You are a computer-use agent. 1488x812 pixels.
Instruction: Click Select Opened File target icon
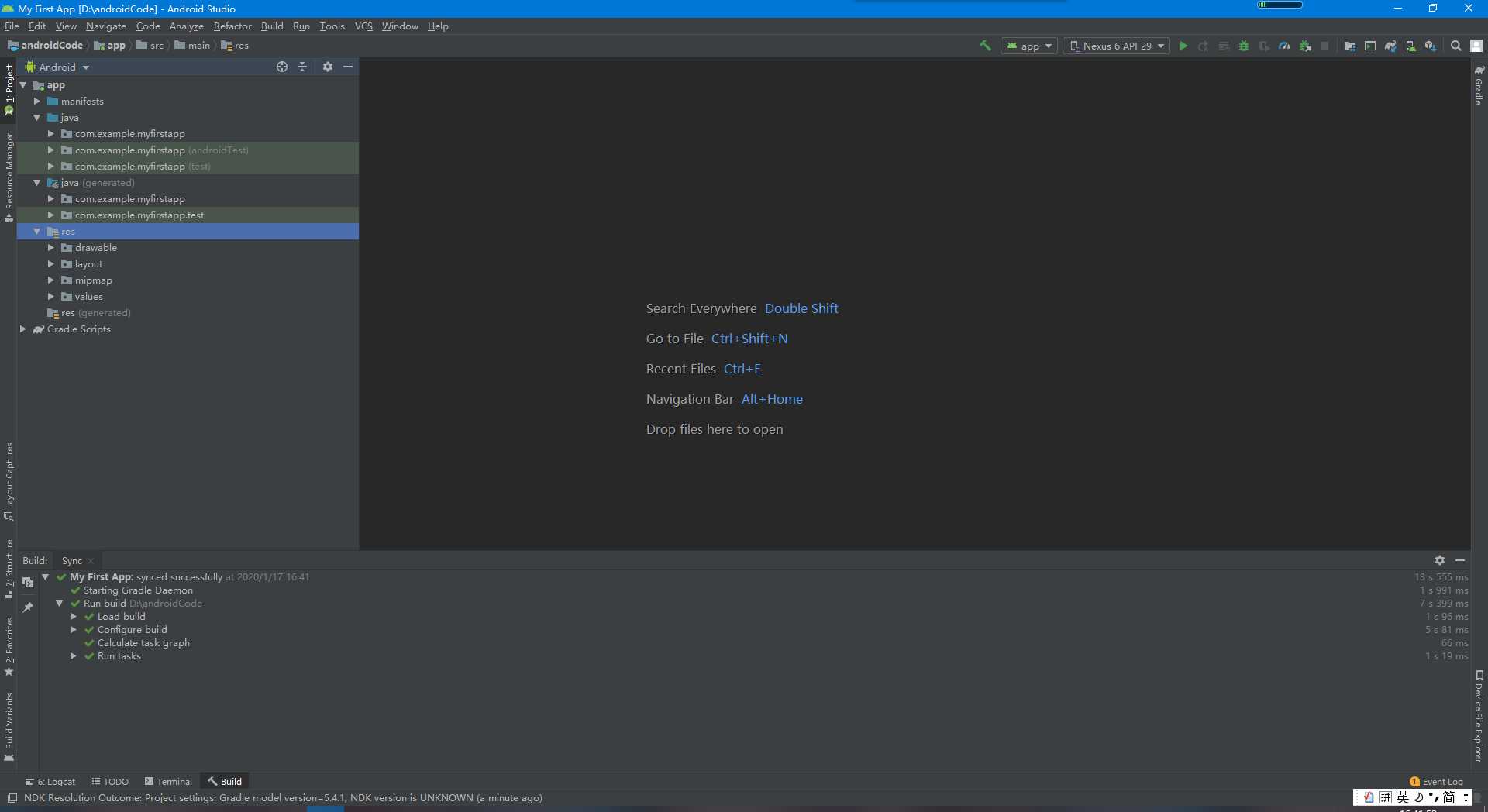tap(282, 67)
